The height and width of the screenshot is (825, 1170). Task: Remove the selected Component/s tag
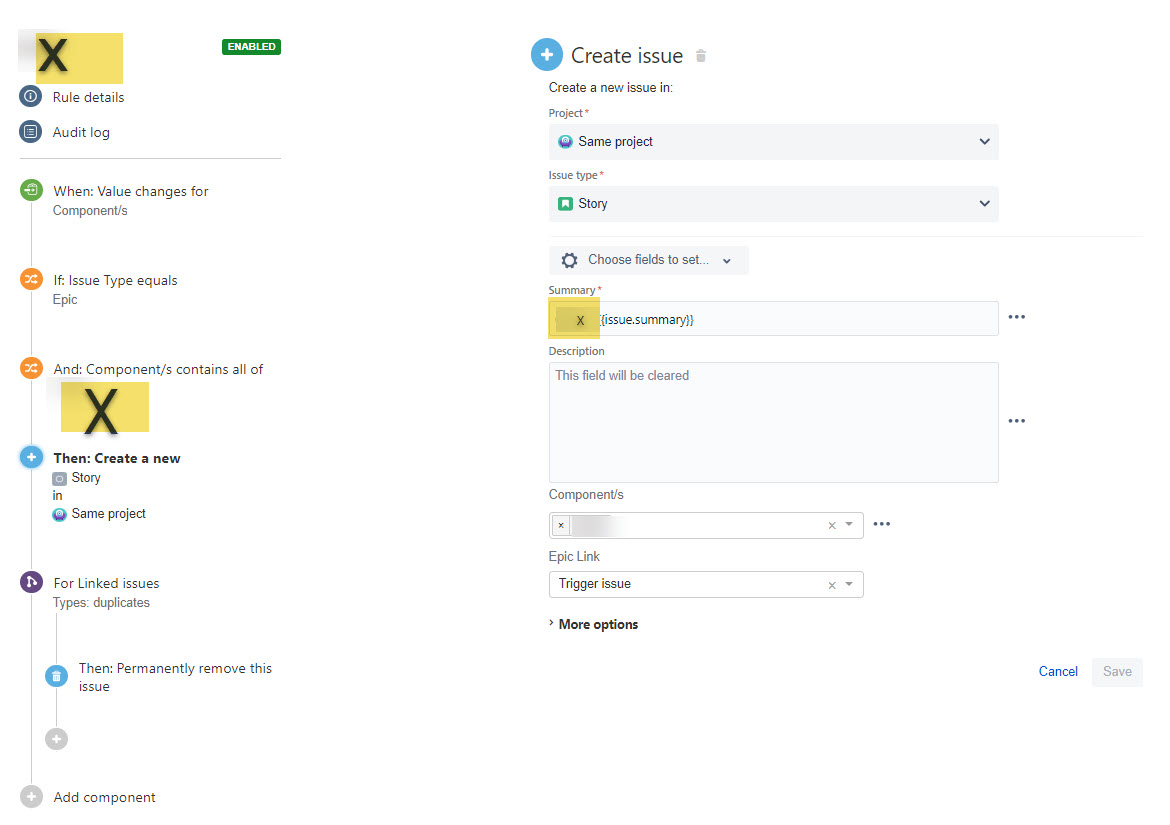click(x=561, y=525)
